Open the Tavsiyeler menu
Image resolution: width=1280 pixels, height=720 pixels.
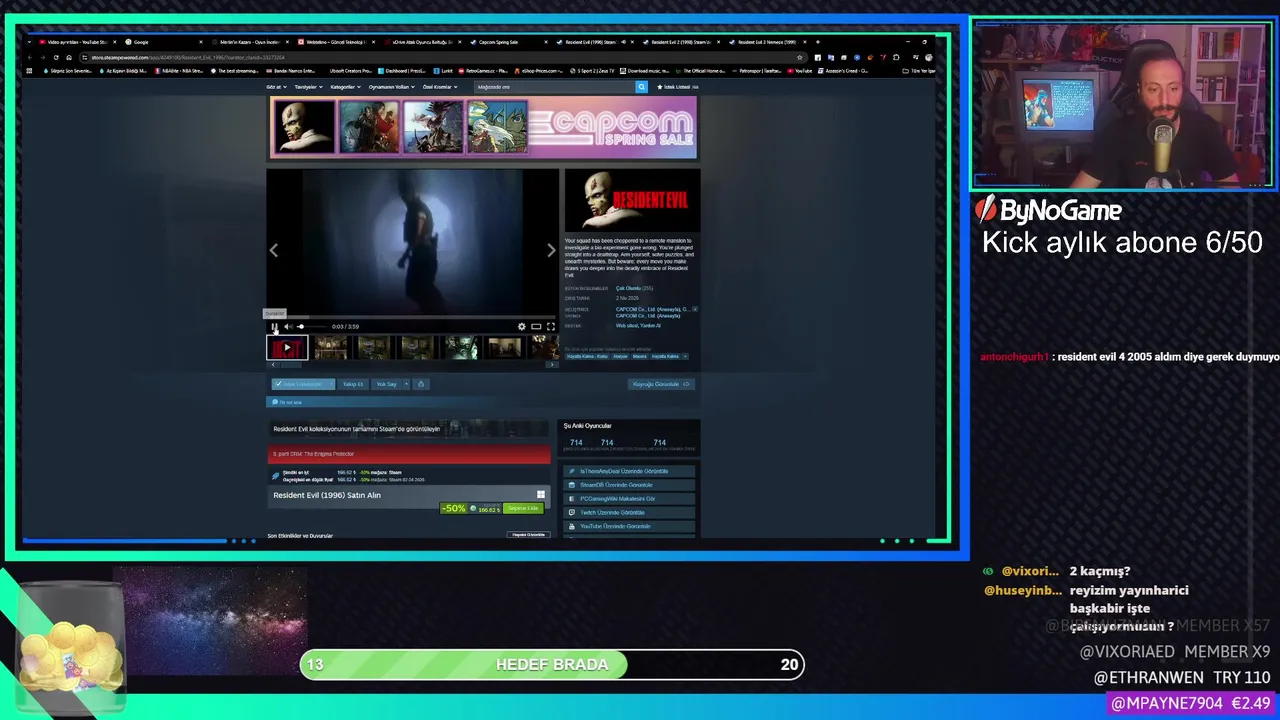pos(308,87)
